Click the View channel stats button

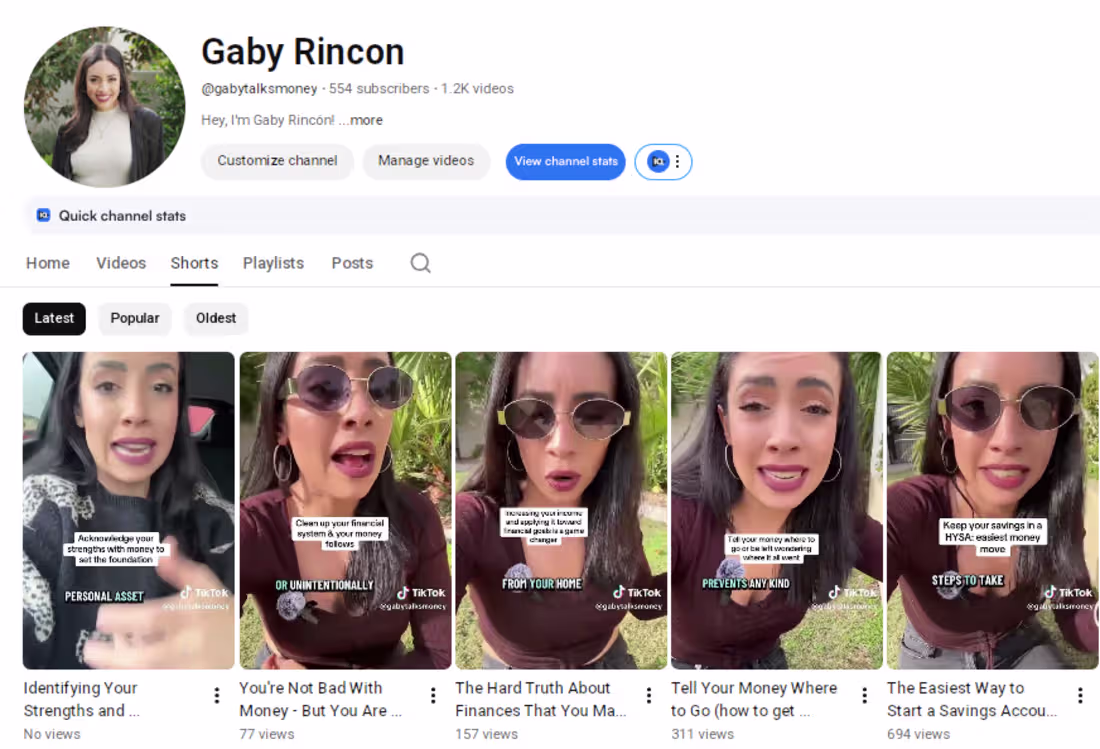pyautogui.click(x=565, y=161)
